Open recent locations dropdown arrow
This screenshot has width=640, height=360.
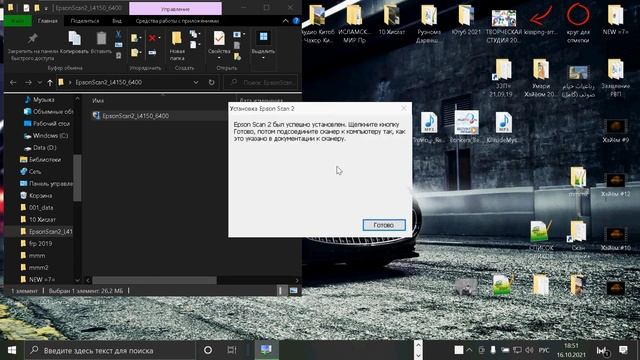pyautogui.click(x=40, y=82)
